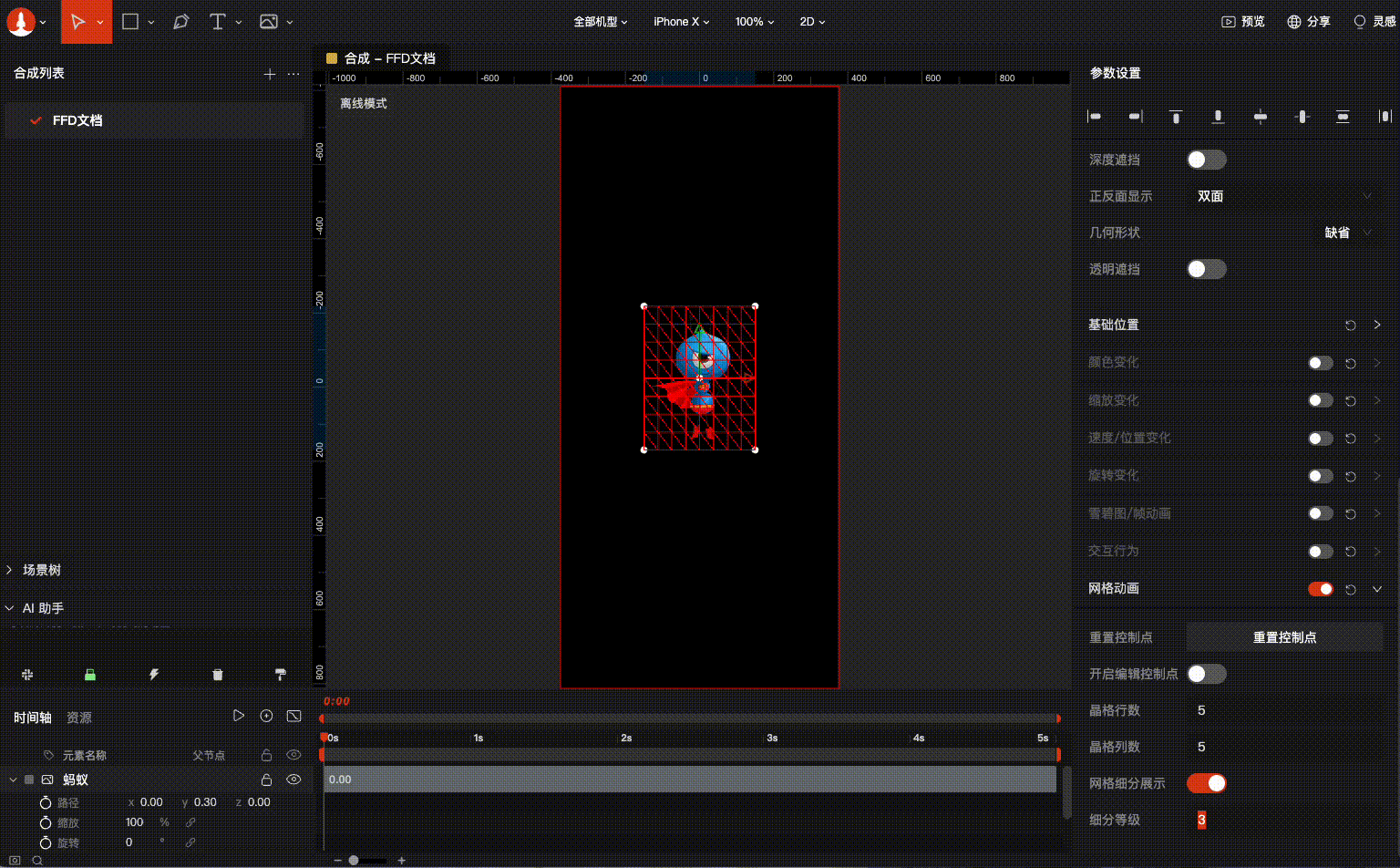Open the iPhone X device dropdown

click(x=681, y=22)
